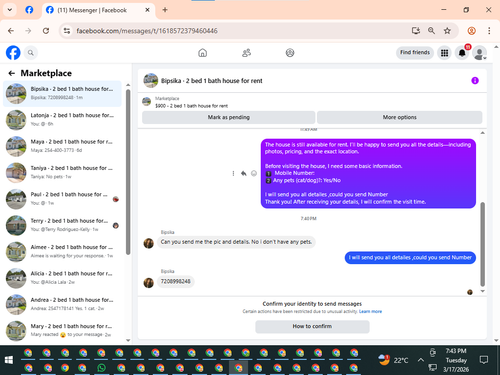The height and width of the screenshot is (375, 500).
Task: Go back using the Marketplace arrow
Action: [12, 73]
